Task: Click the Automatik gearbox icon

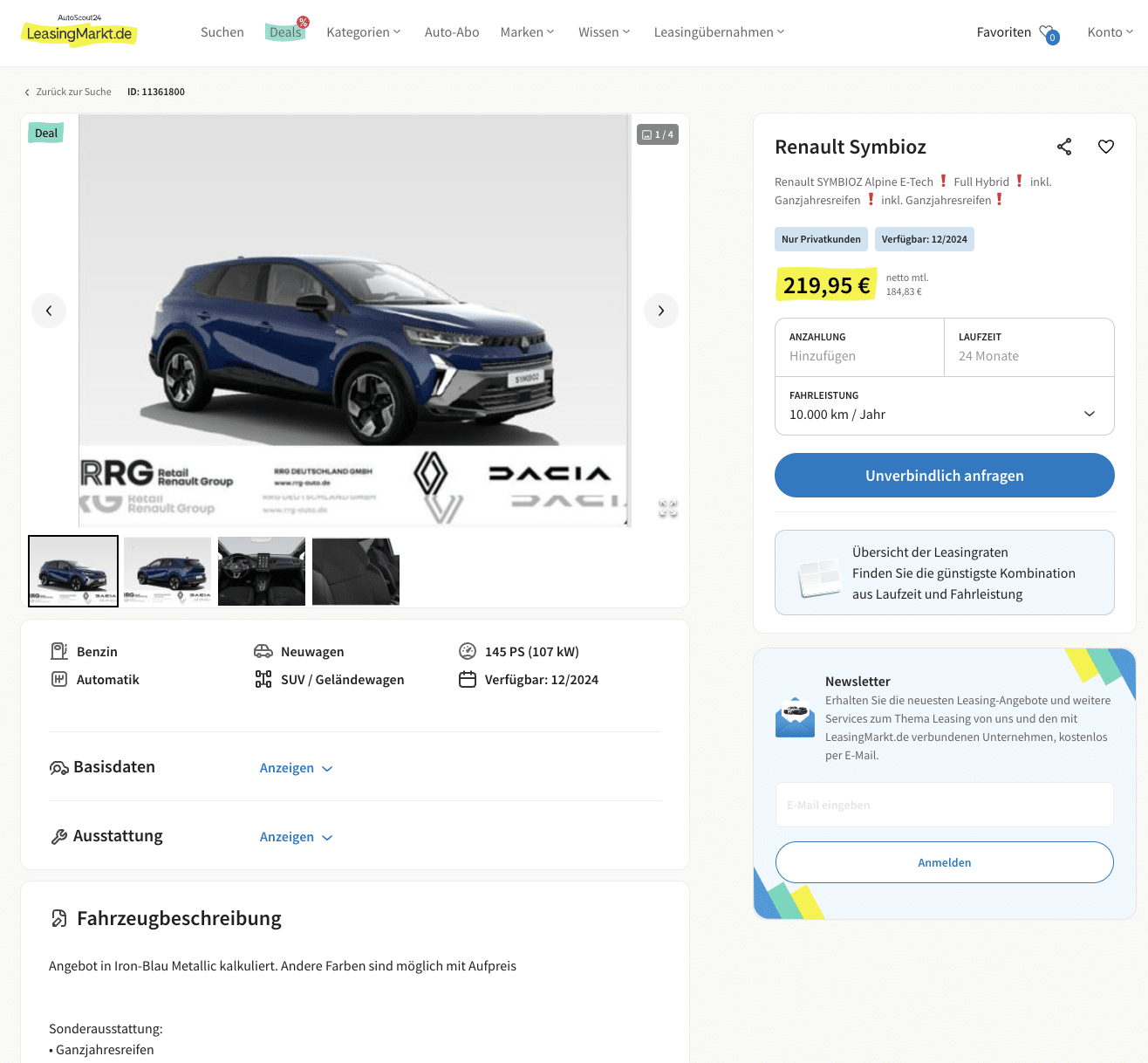Action: (x=59, y=679)
